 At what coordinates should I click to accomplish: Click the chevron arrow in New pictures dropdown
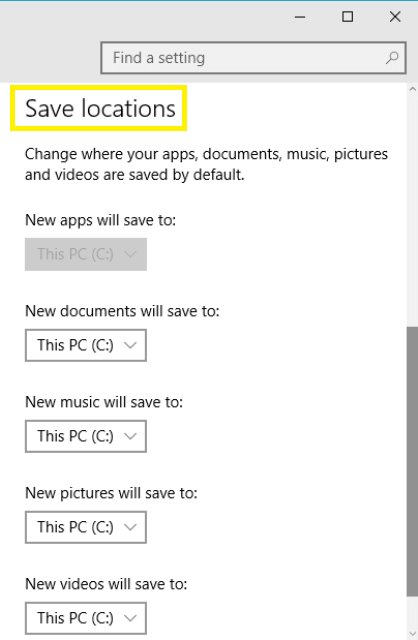click(x=130, y=527)
